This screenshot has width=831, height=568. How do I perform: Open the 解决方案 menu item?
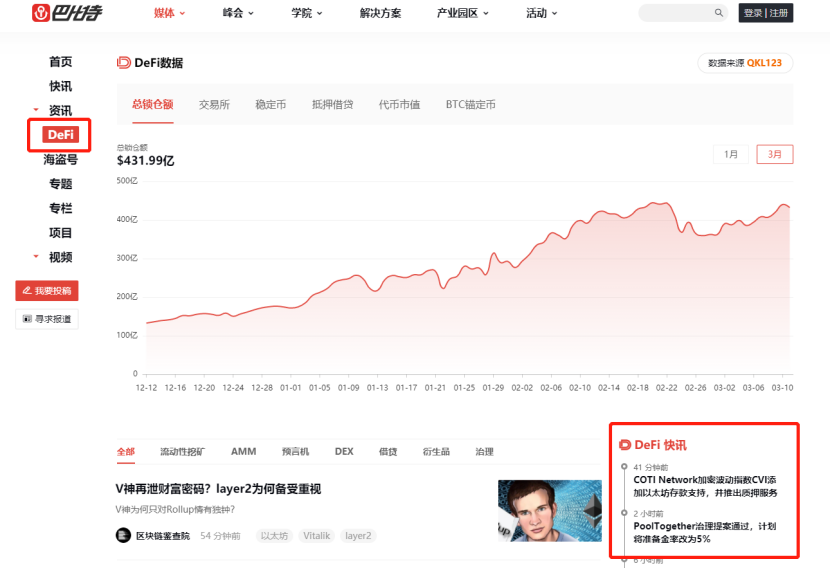point(381,13)
